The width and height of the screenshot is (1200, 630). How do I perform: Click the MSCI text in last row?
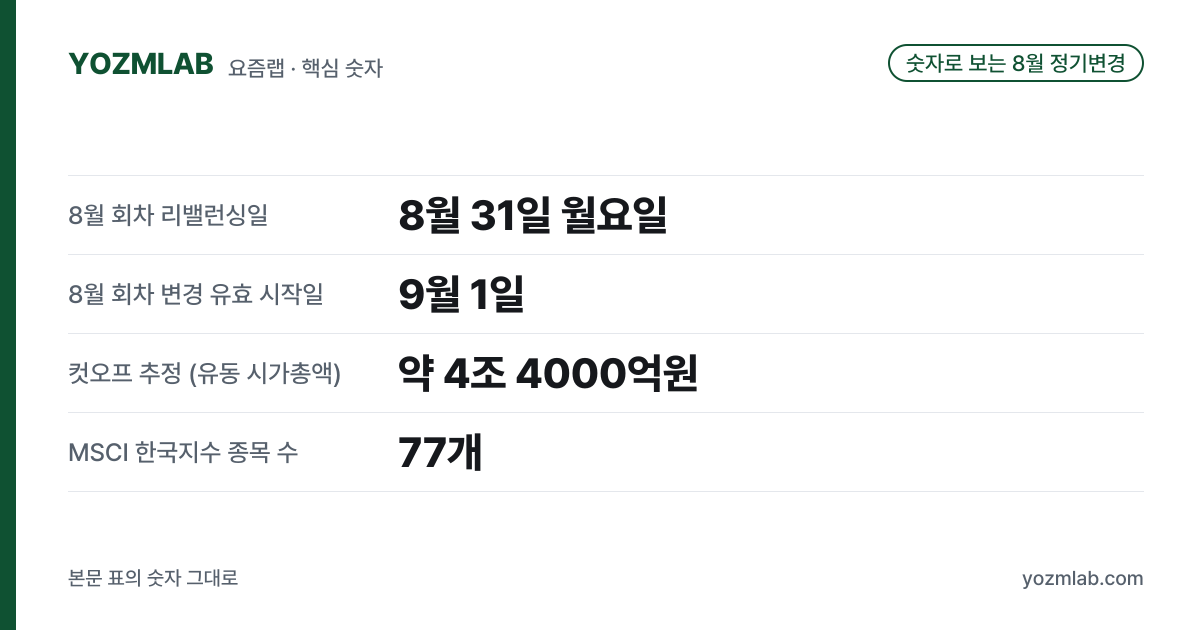[x=98, y=452]
